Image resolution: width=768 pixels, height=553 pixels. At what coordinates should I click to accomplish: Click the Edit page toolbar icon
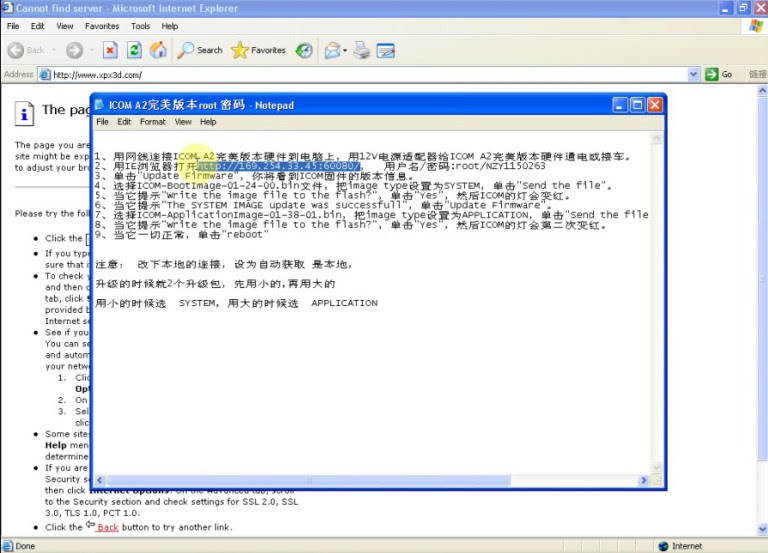point(385,50)
